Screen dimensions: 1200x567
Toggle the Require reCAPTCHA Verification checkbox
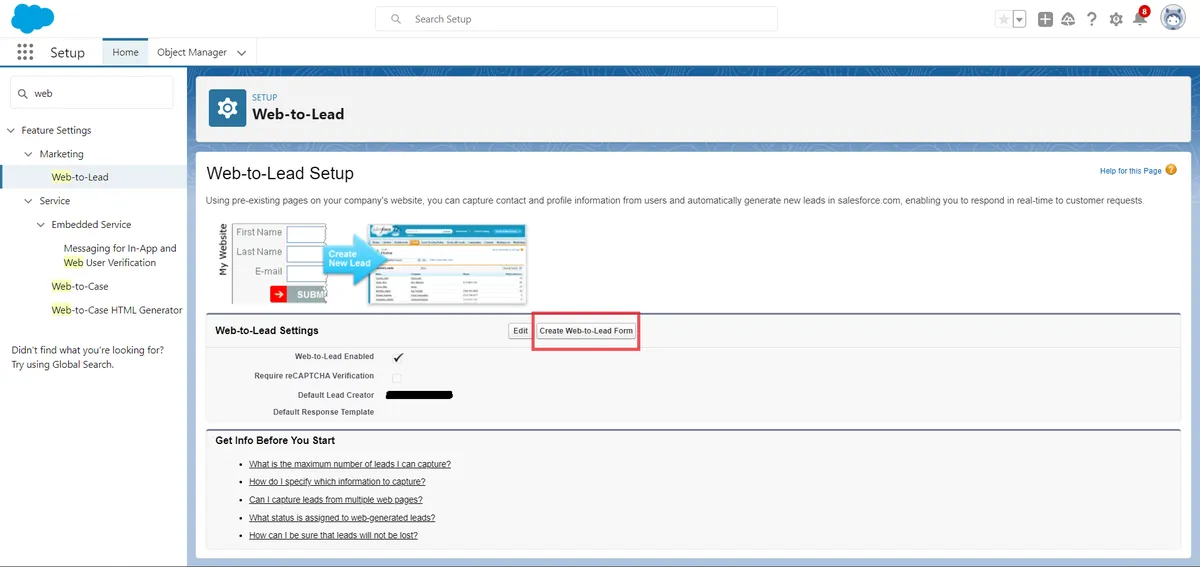point(397,377)
